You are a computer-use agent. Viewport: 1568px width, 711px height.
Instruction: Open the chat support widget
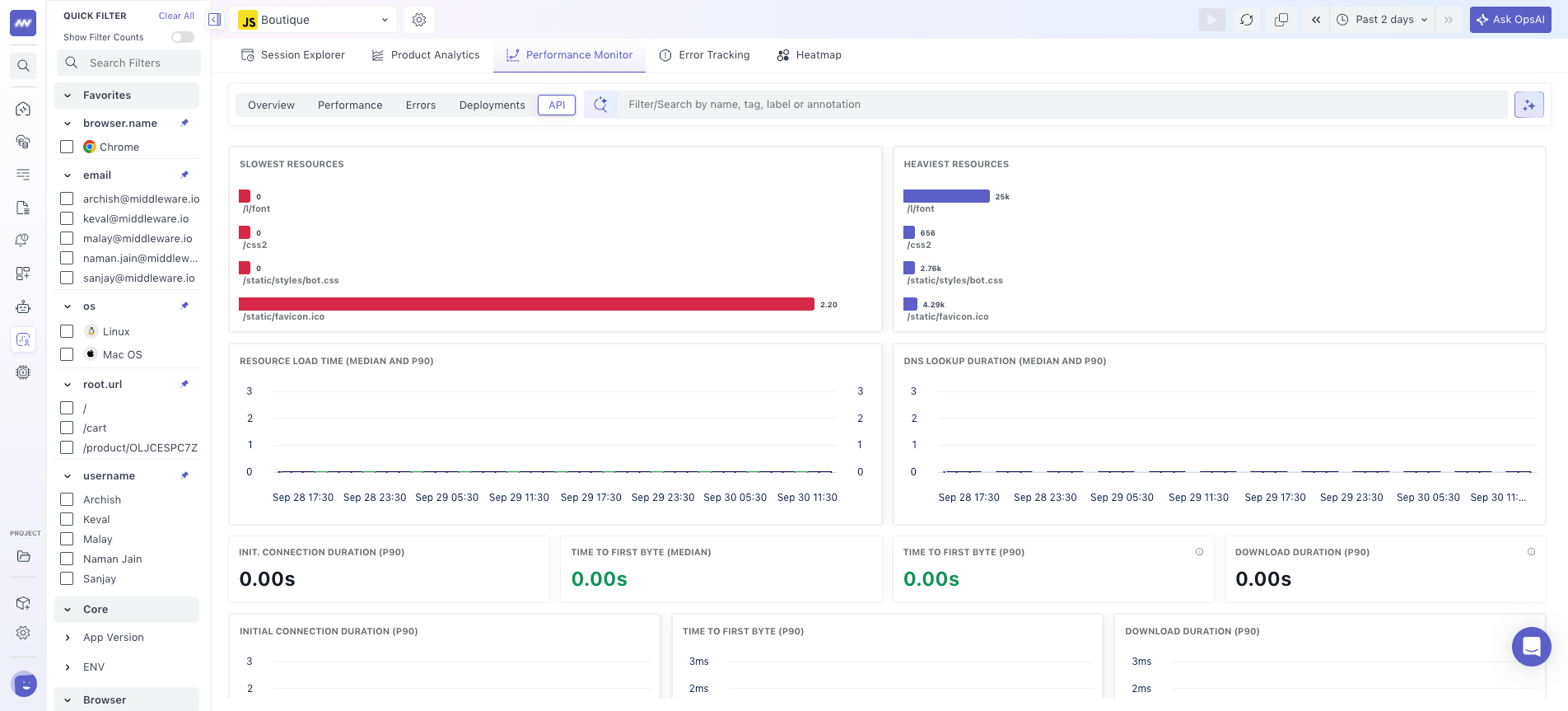(1532, 647)
